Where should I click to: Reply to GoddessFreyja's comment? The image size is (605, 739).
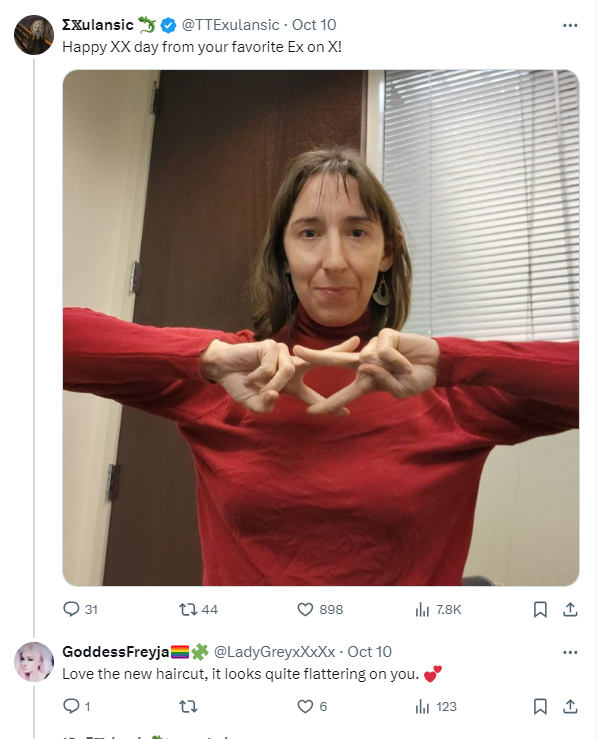click(x=76, y=706)
